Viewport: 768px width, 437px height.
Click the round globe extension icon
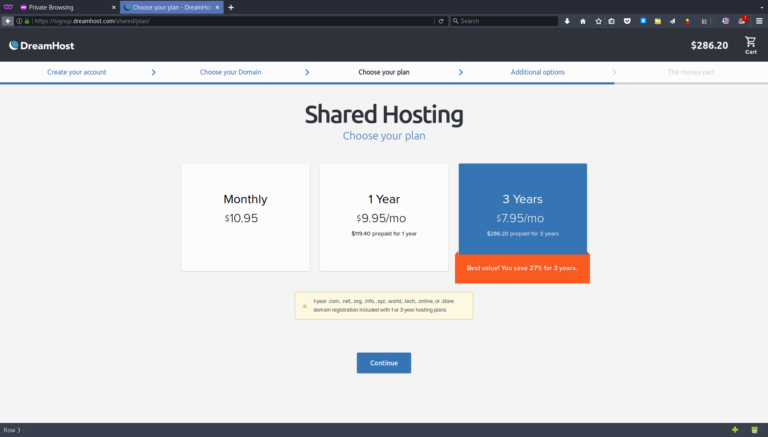click(725, 21)
